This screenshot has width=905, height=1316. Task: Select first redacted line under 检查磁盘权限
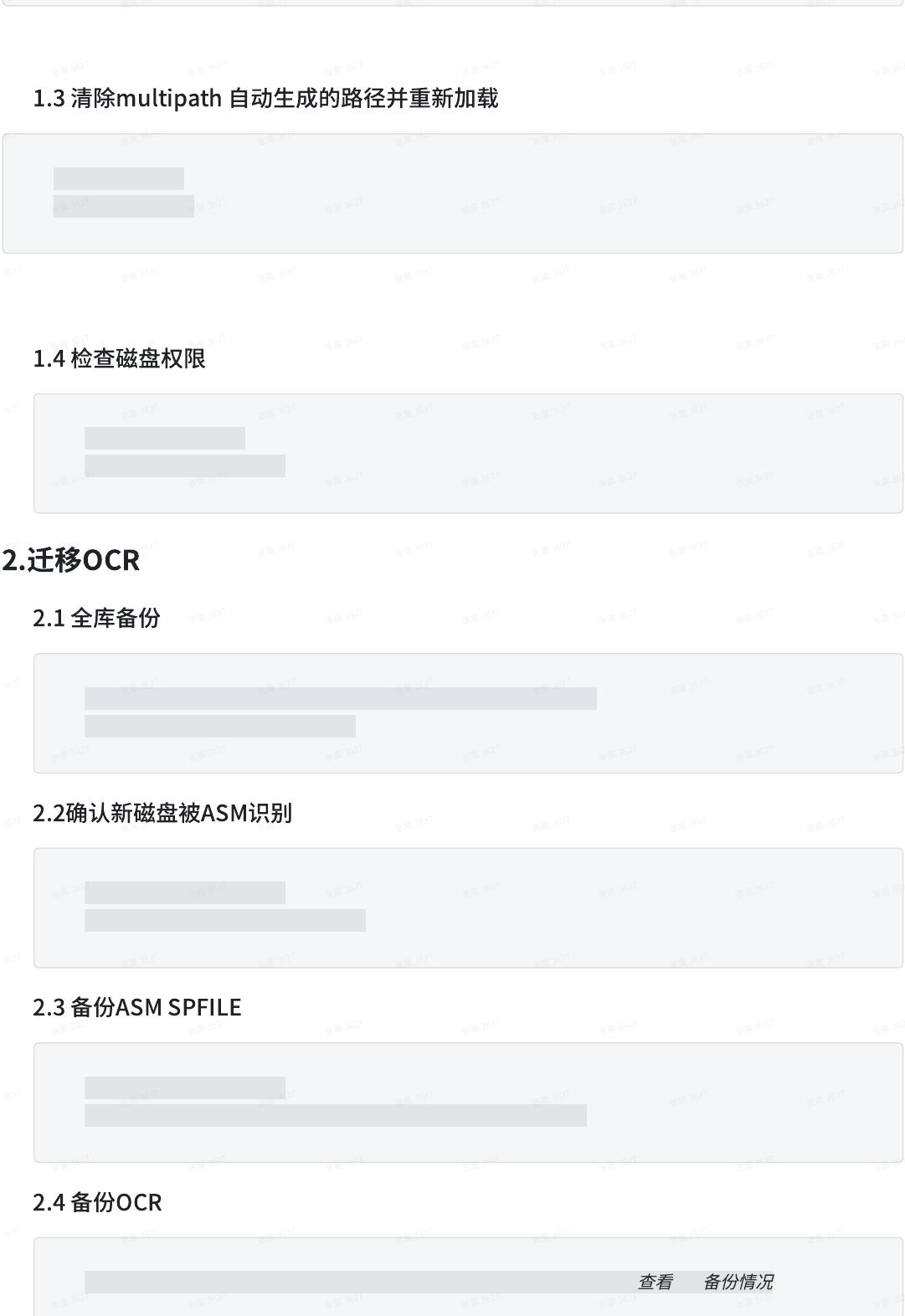point(165,438)
